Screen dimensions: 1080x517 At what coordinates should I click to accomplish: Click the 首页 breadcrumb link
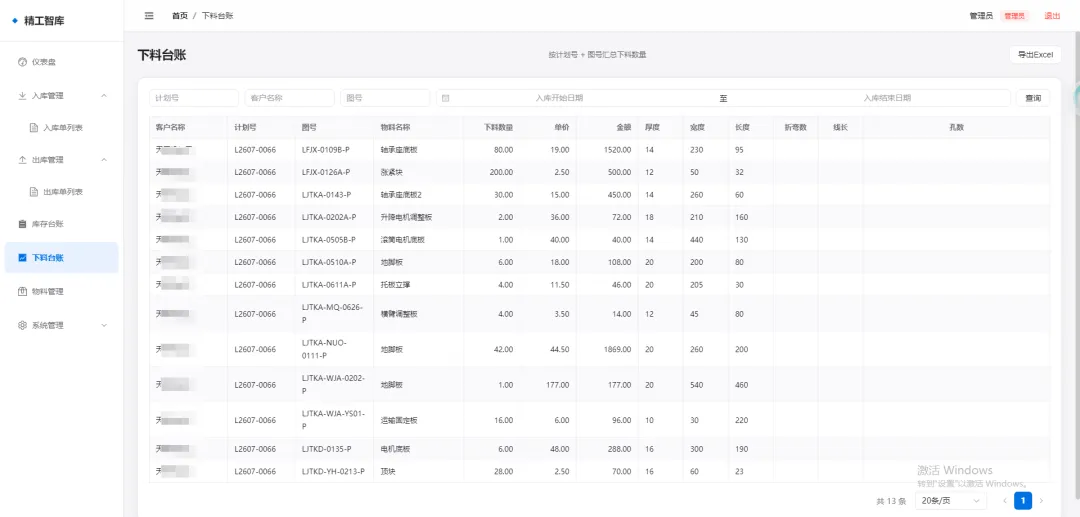(x=180, y=16)
